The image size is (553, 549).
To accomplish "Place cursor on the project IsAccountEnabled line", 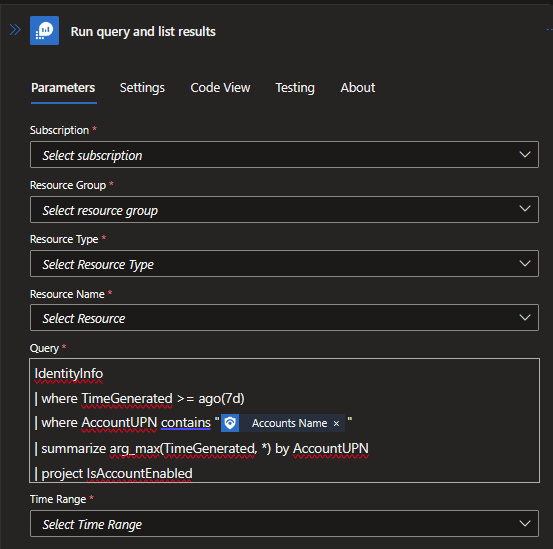I will (114, 474).
